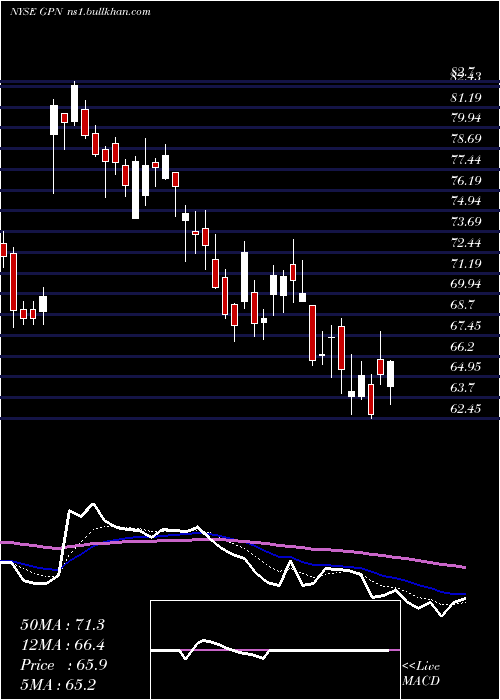Click the 74.94 price level label
500x700 pixels.
click(467, 201)
